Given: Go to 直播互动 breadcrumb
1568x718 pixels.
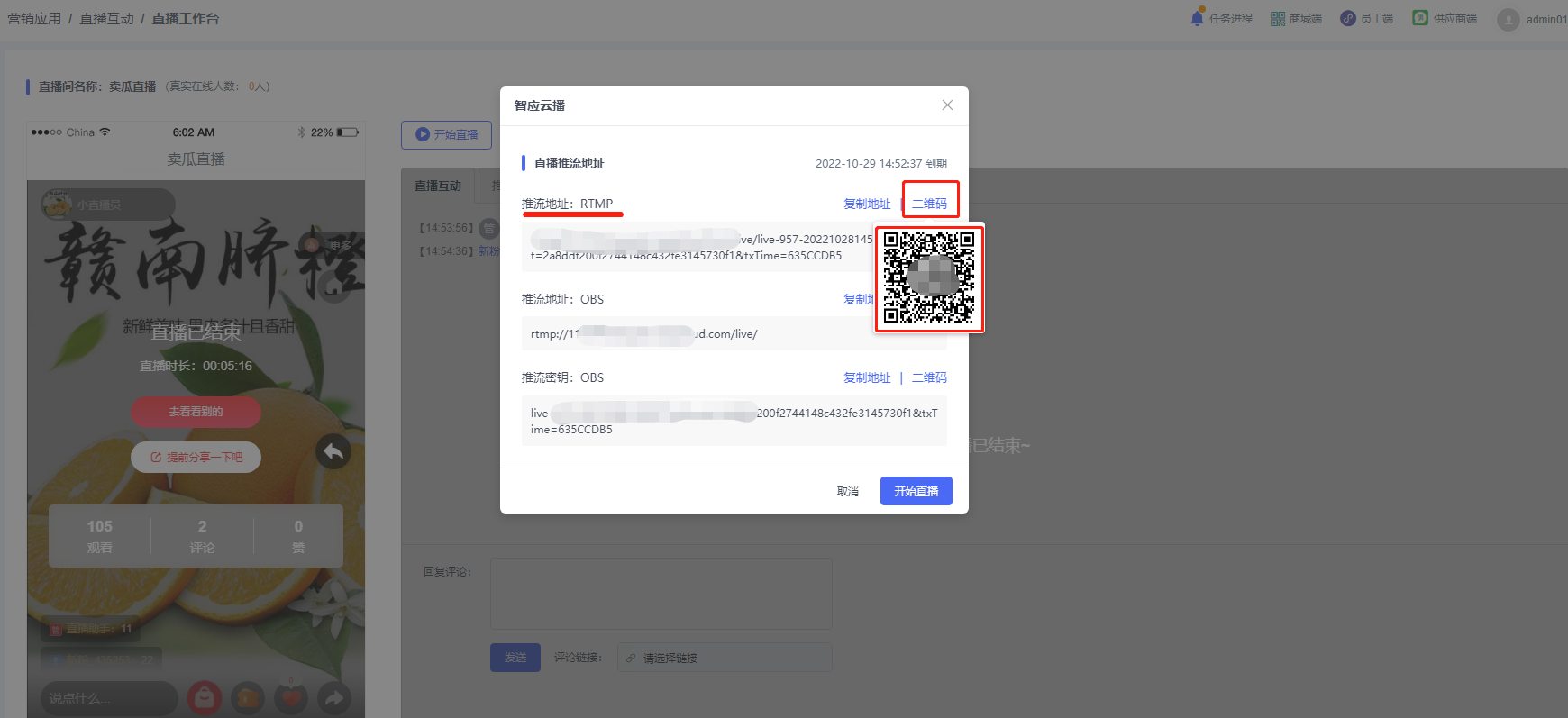Looking at the screenshot, I should coord(106,18).
